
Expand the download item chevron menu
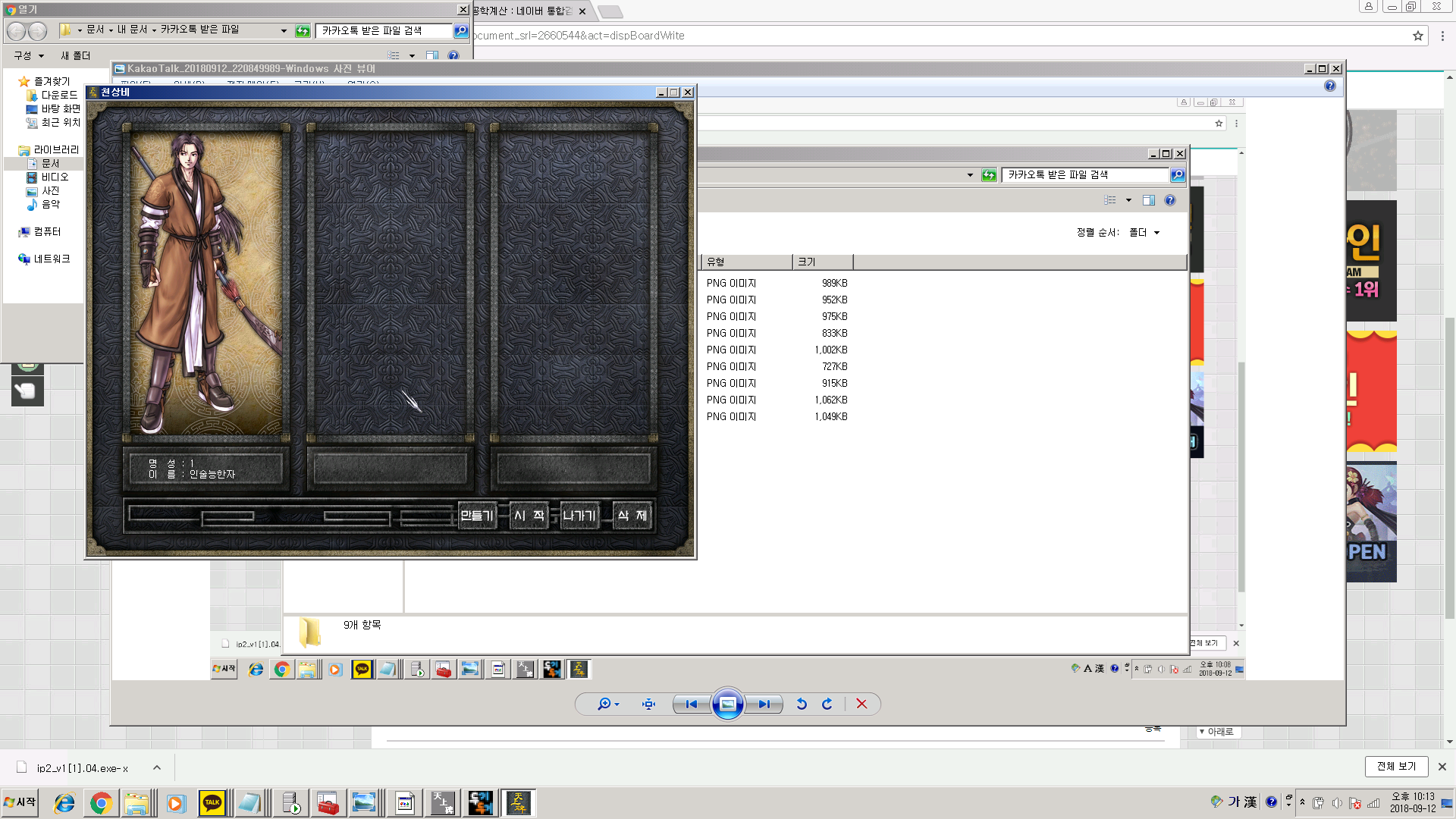click(x=157, y=767)
